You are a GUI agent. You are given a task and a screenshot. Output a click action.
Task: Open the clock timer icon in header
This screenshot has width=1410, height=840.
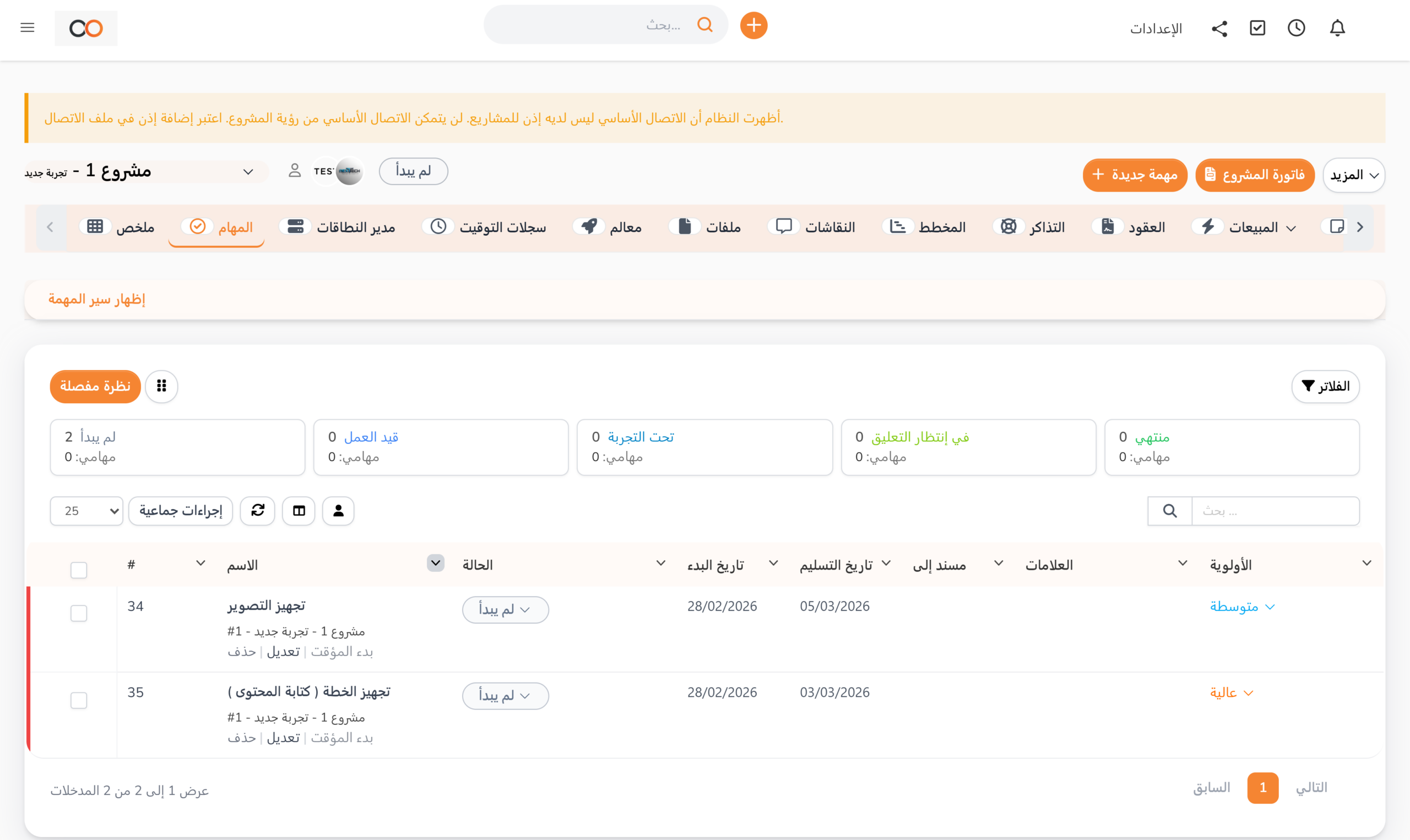click(x=1297, y=28)
